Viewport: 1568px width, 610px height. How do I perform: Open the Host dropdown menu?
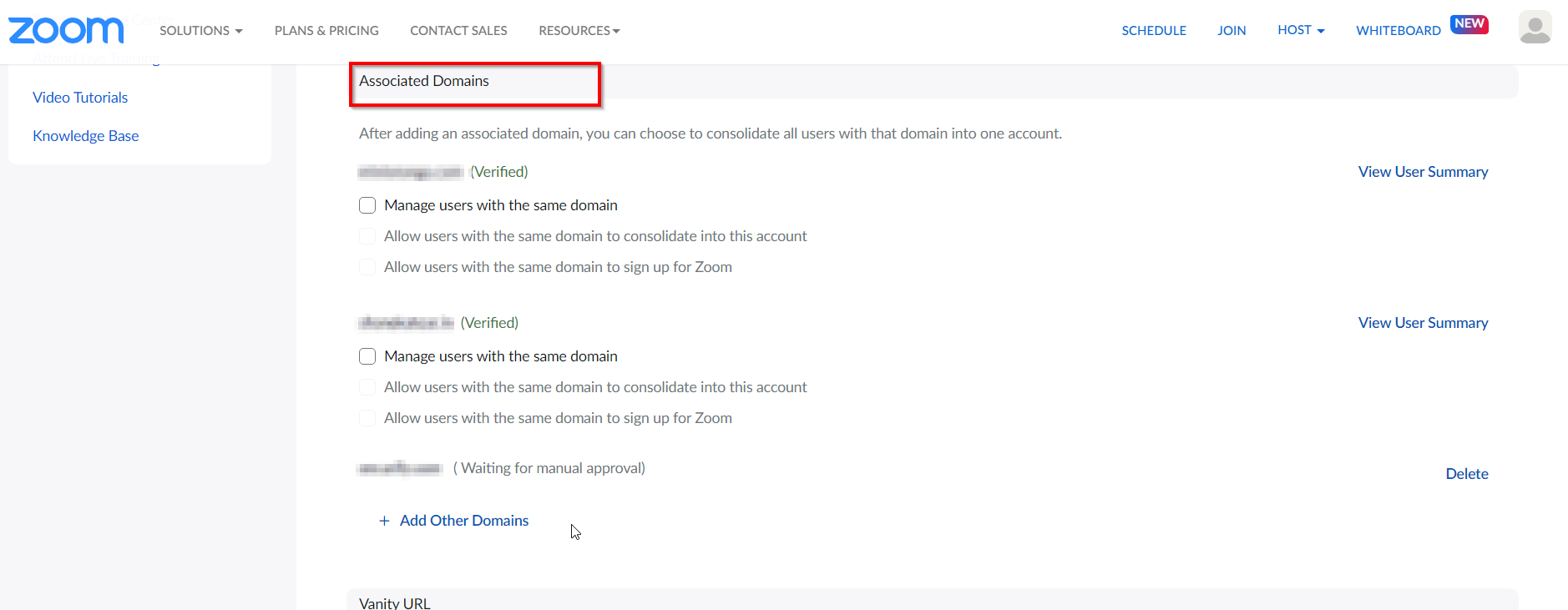(1300, 30)
